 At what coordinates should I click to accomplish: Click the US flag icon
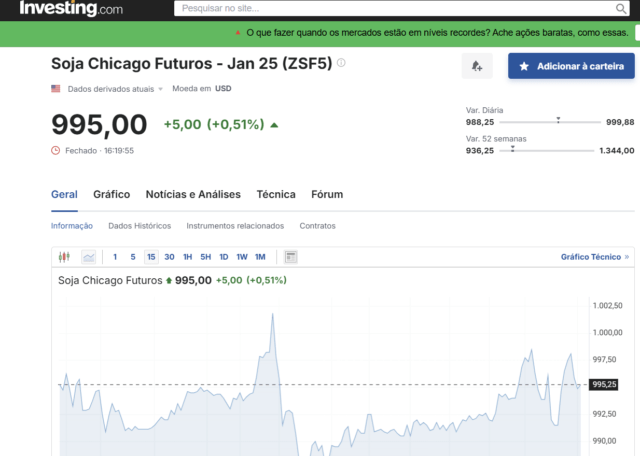click(56, 89)
